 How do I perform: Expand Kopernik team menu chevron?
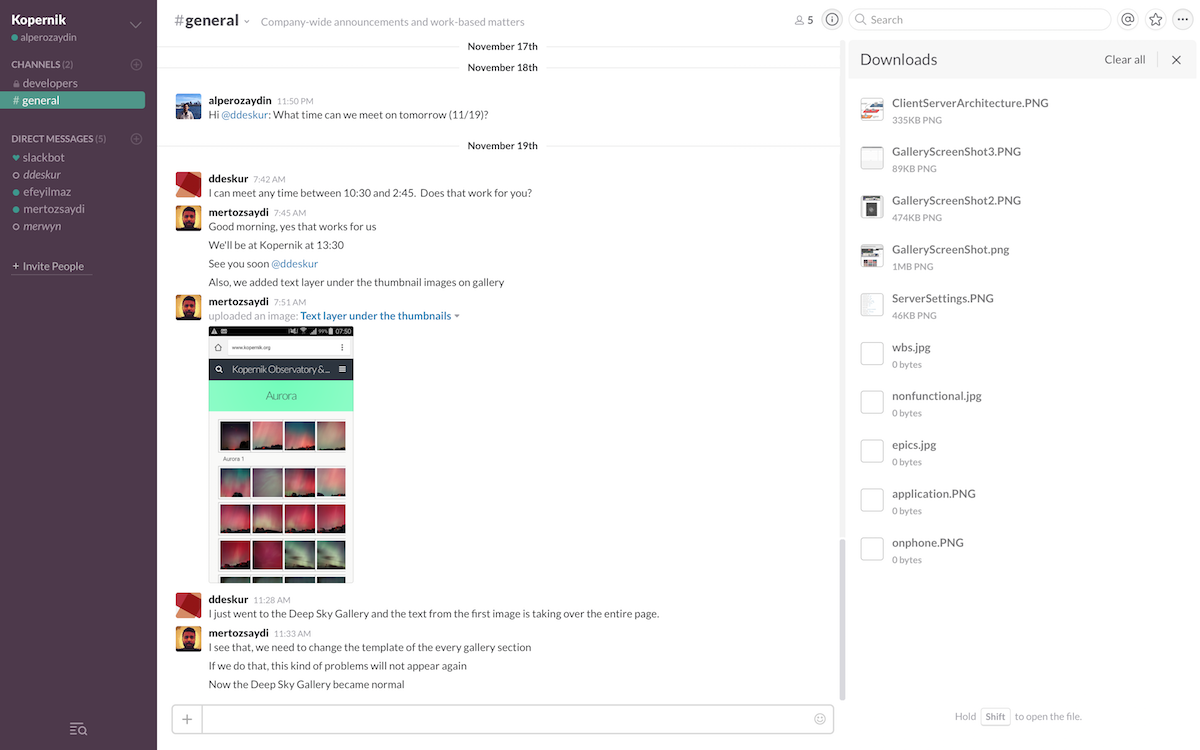click(x=136, y=25)
